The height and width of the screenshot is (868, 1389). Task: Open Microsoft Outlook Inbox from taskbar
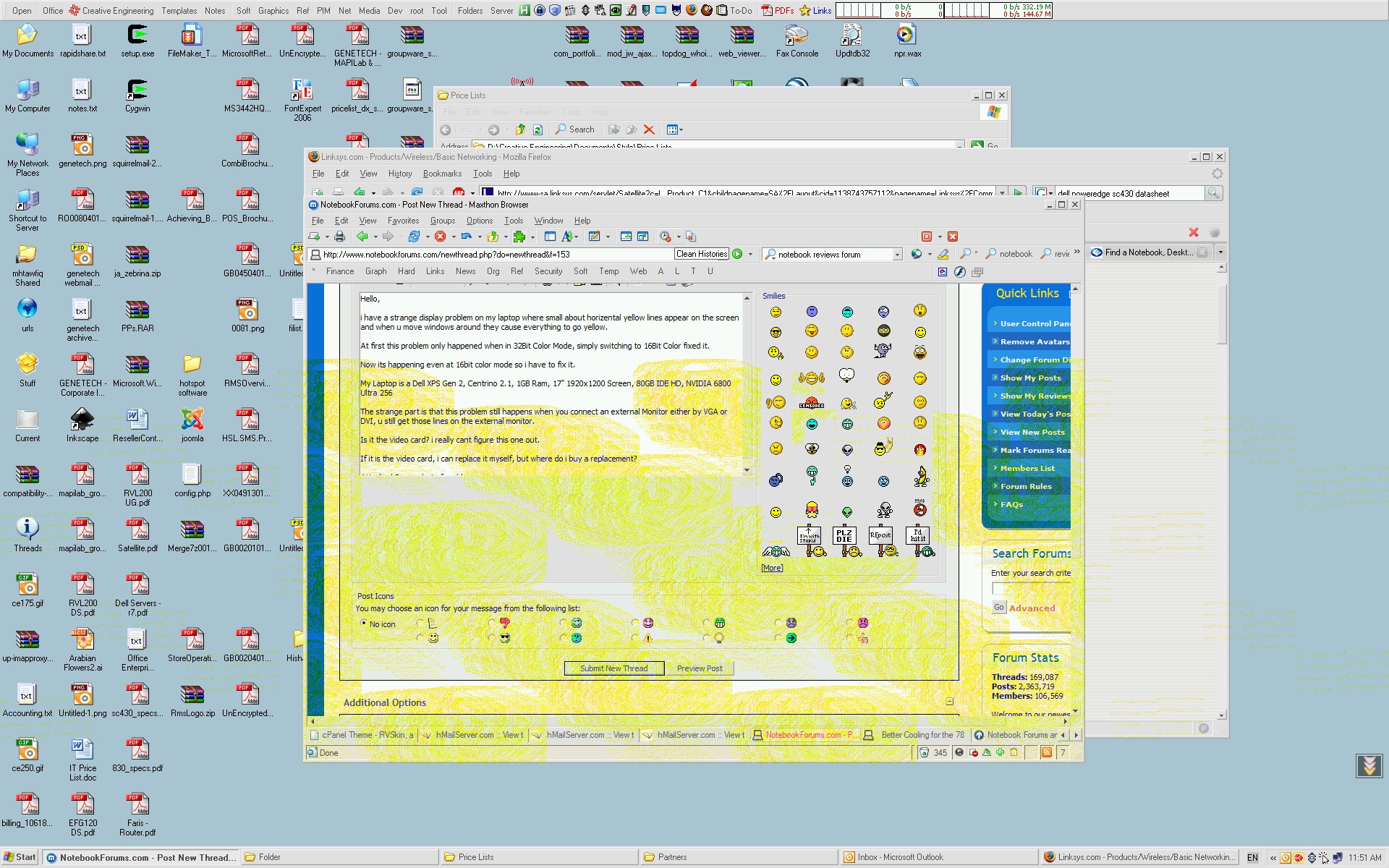click(938, 857)
